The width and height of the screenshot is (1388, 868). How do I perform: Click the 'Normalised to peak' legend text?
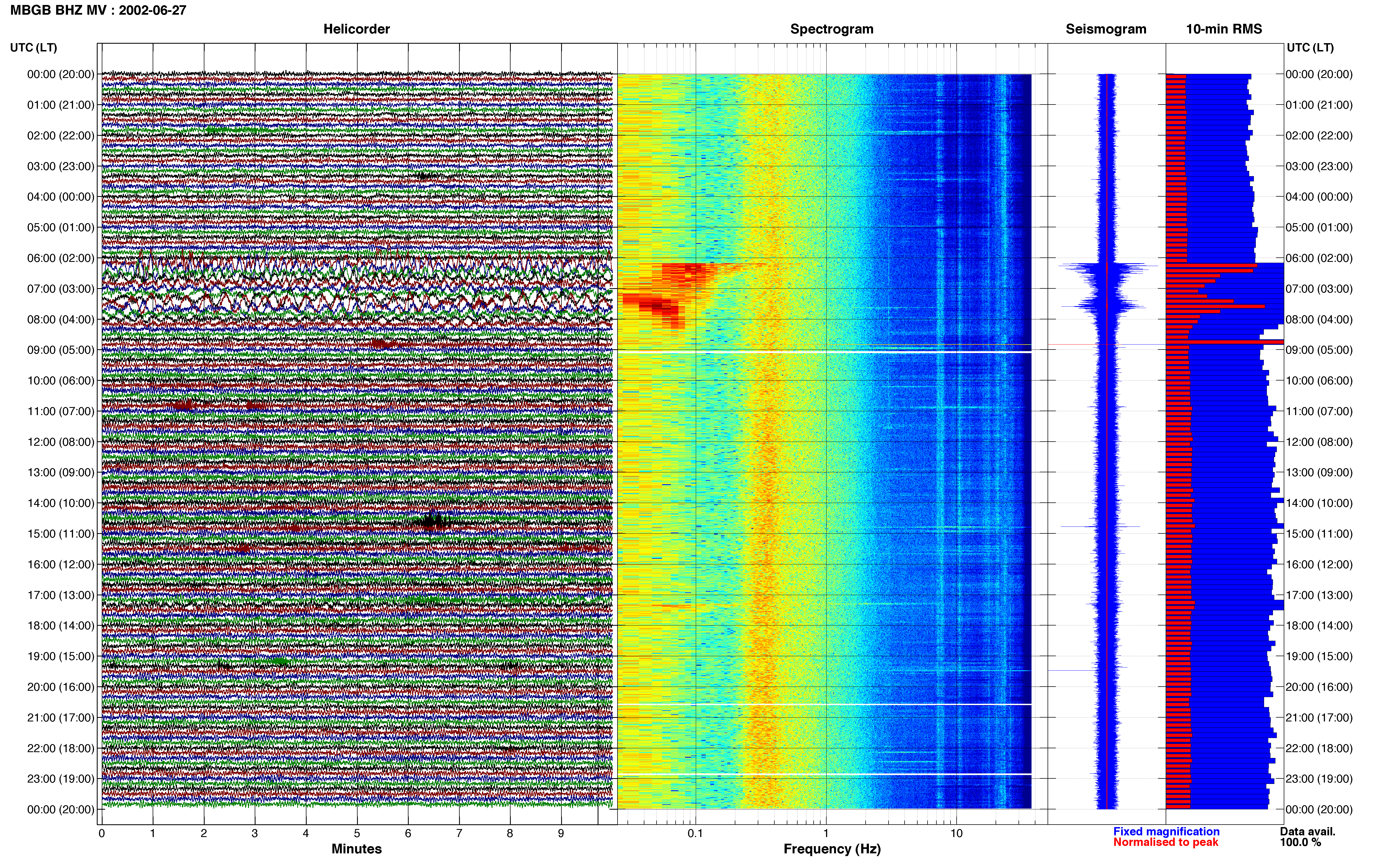tap(1166, 843)
